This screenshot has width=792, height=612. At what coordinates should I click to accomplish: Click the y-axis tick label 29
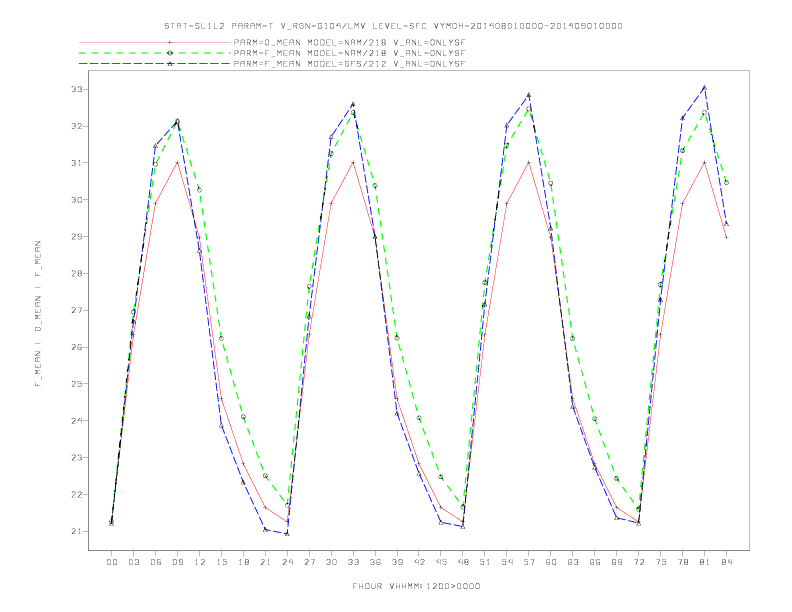pos(77,237)
